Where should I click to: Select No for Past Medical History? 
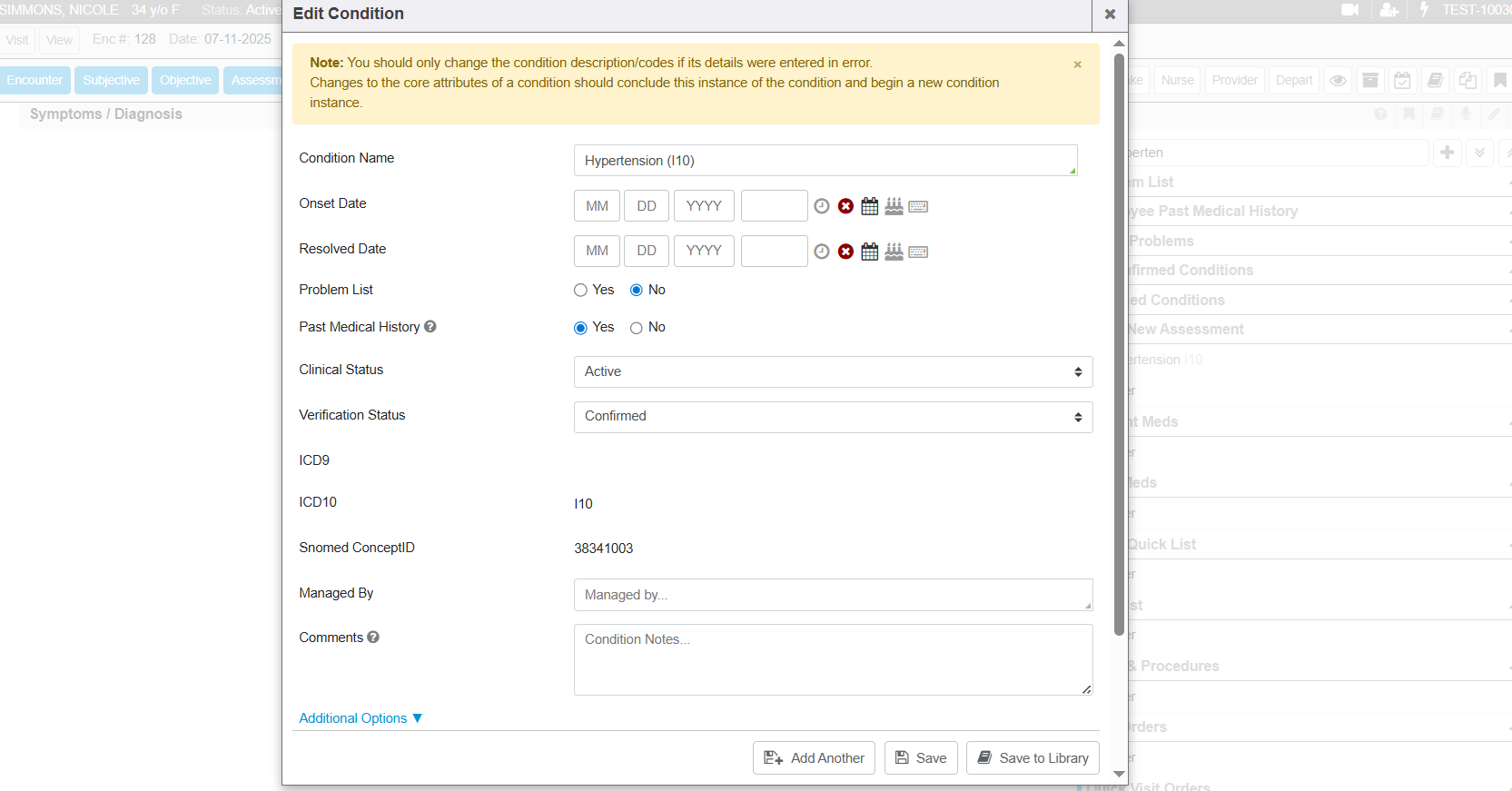point(637,328)
